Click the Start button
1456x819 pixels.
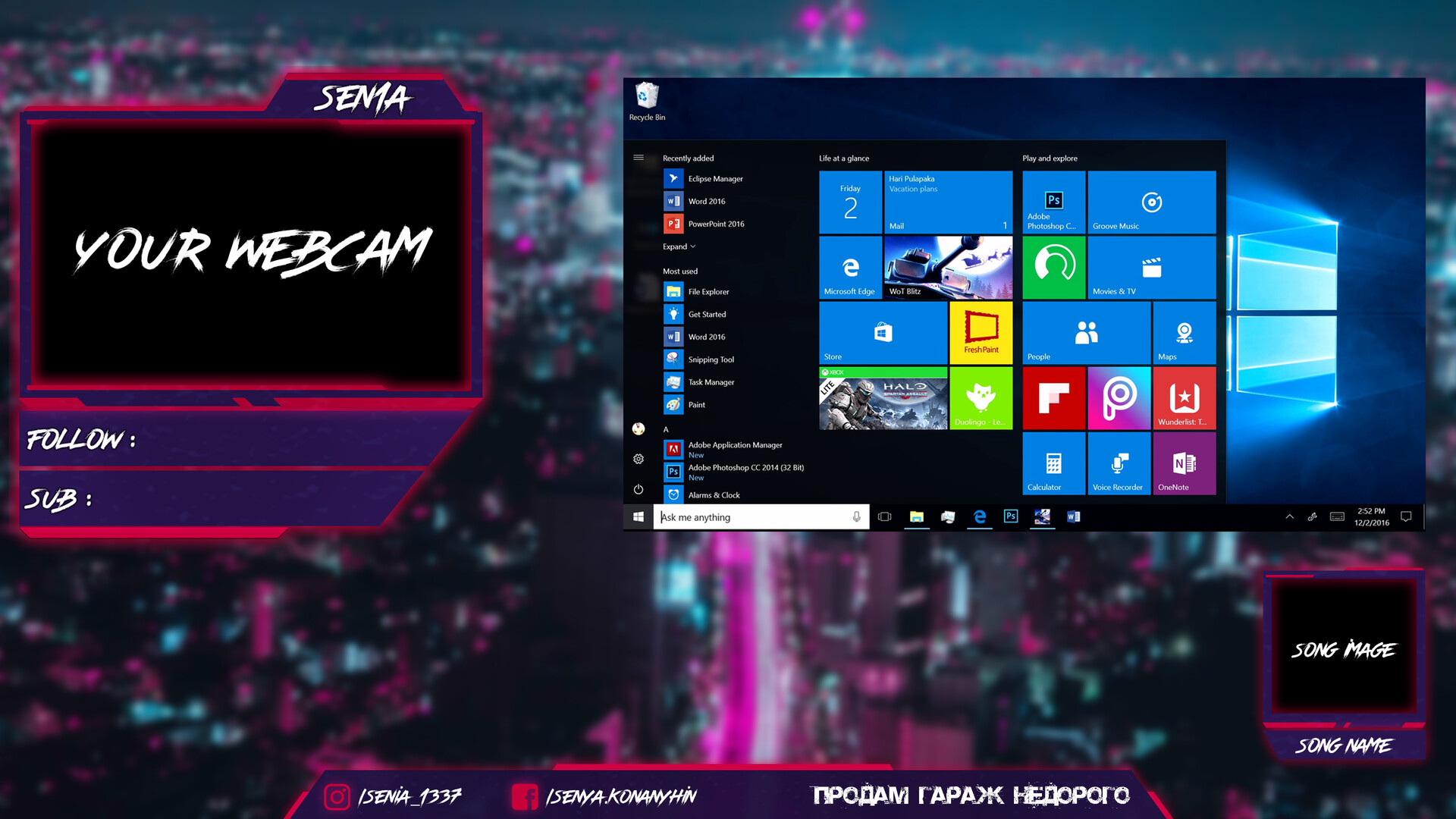tap(638, 516)
